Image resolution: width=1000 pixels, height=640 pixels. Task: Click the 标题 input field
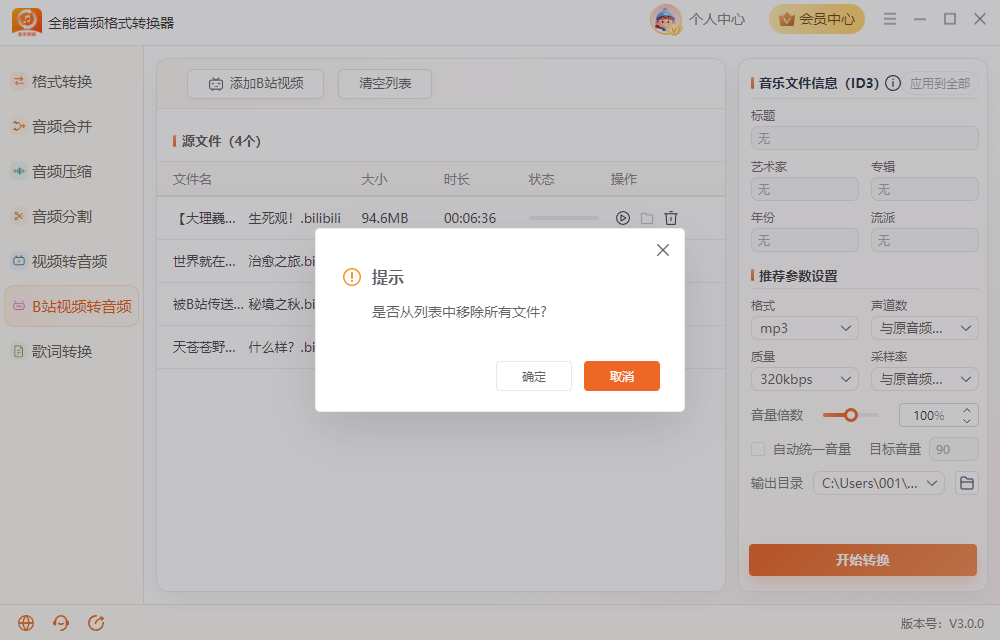click(864, 138)
